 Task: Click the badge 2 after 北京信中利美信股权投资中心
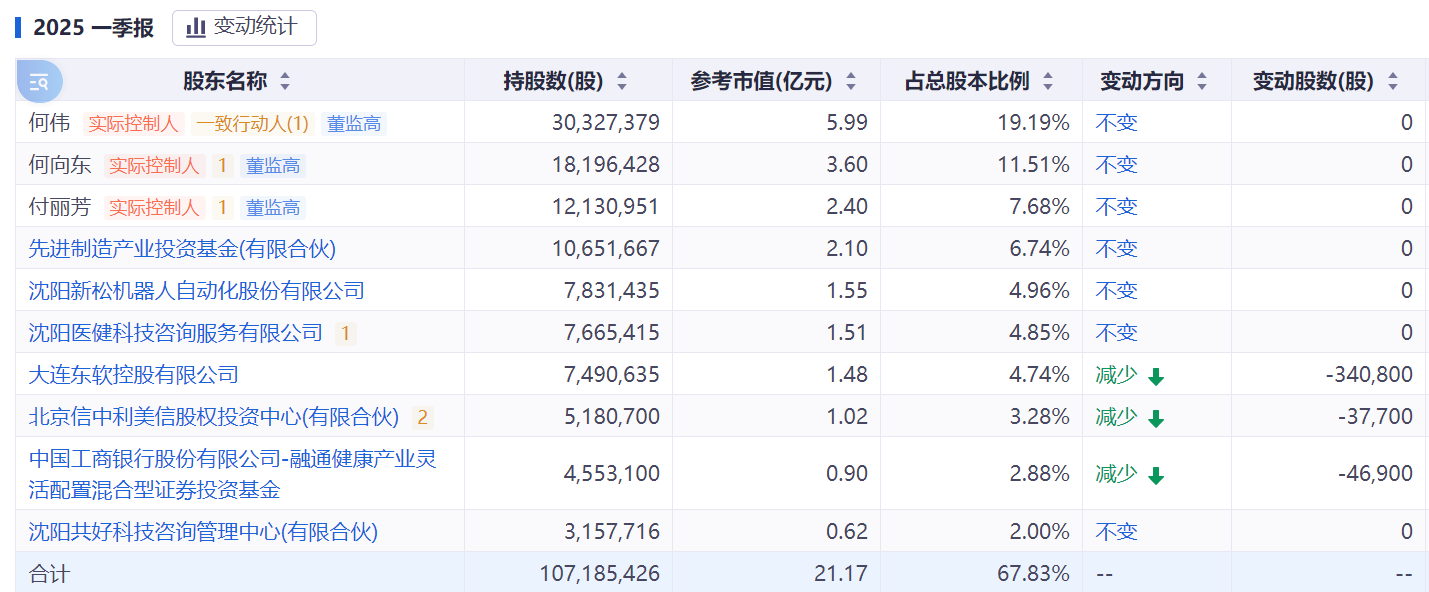[423, 418]
